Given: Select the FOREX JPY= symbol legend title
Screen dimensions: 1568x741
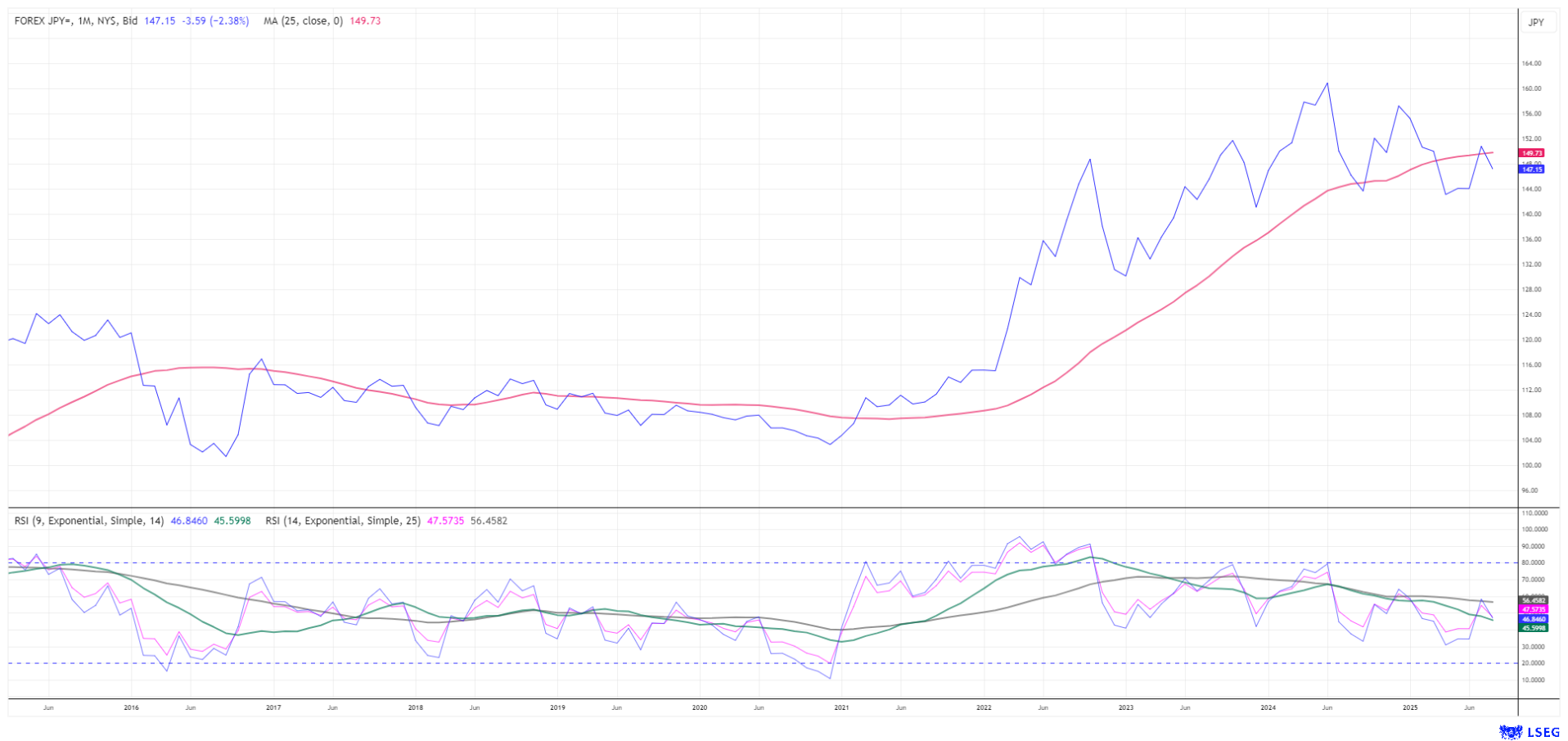Looking at the screenshot, I should (x=76, y=20).
